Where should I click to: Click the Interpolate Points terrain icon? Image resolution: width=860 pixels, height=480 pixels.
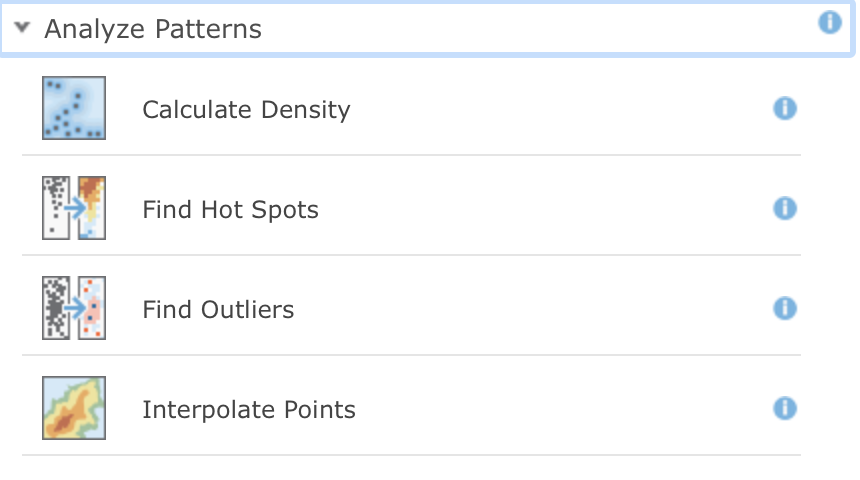74,408
